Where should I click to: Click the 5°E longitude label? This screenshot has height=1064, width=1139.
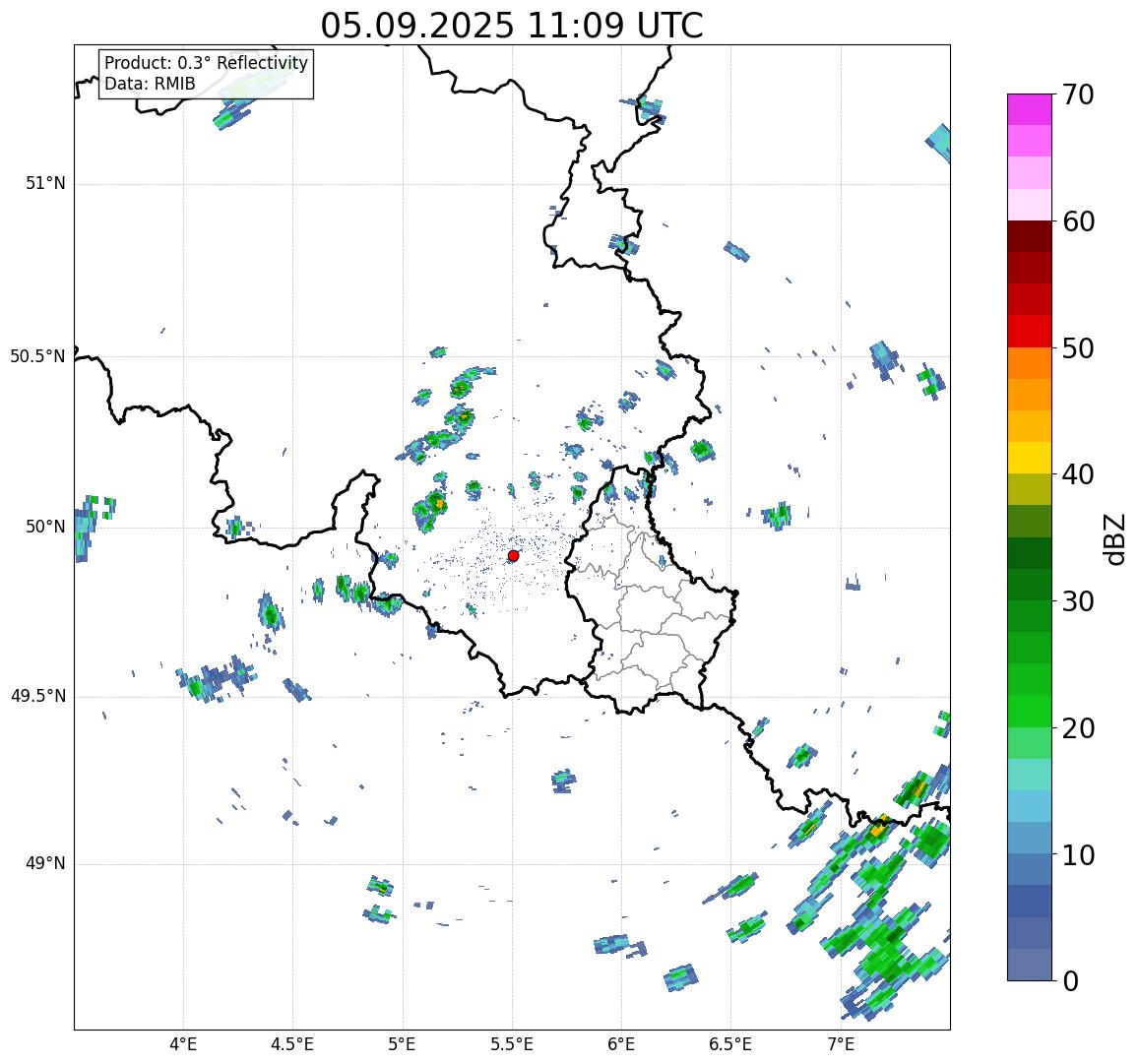pyautogui.click(x=402, y=1044)
